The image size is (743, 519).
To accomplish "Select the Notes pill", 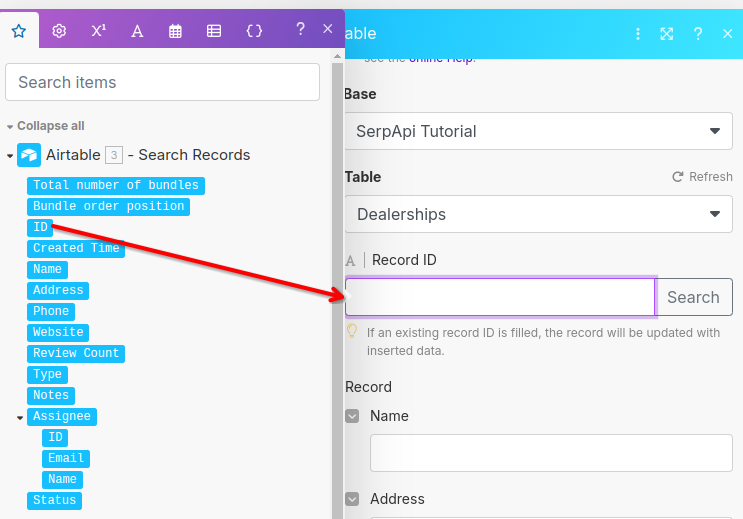I will click(x=51, y=395).
